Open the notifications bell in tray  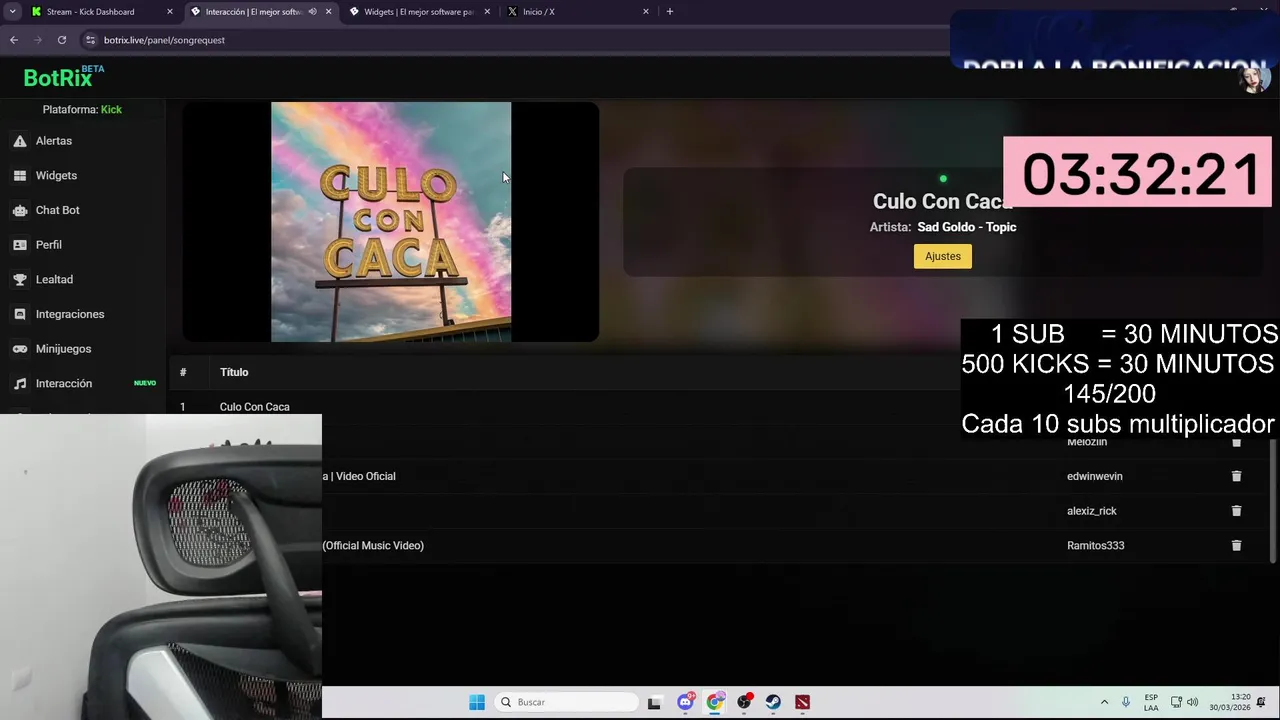click(1261, 702)
